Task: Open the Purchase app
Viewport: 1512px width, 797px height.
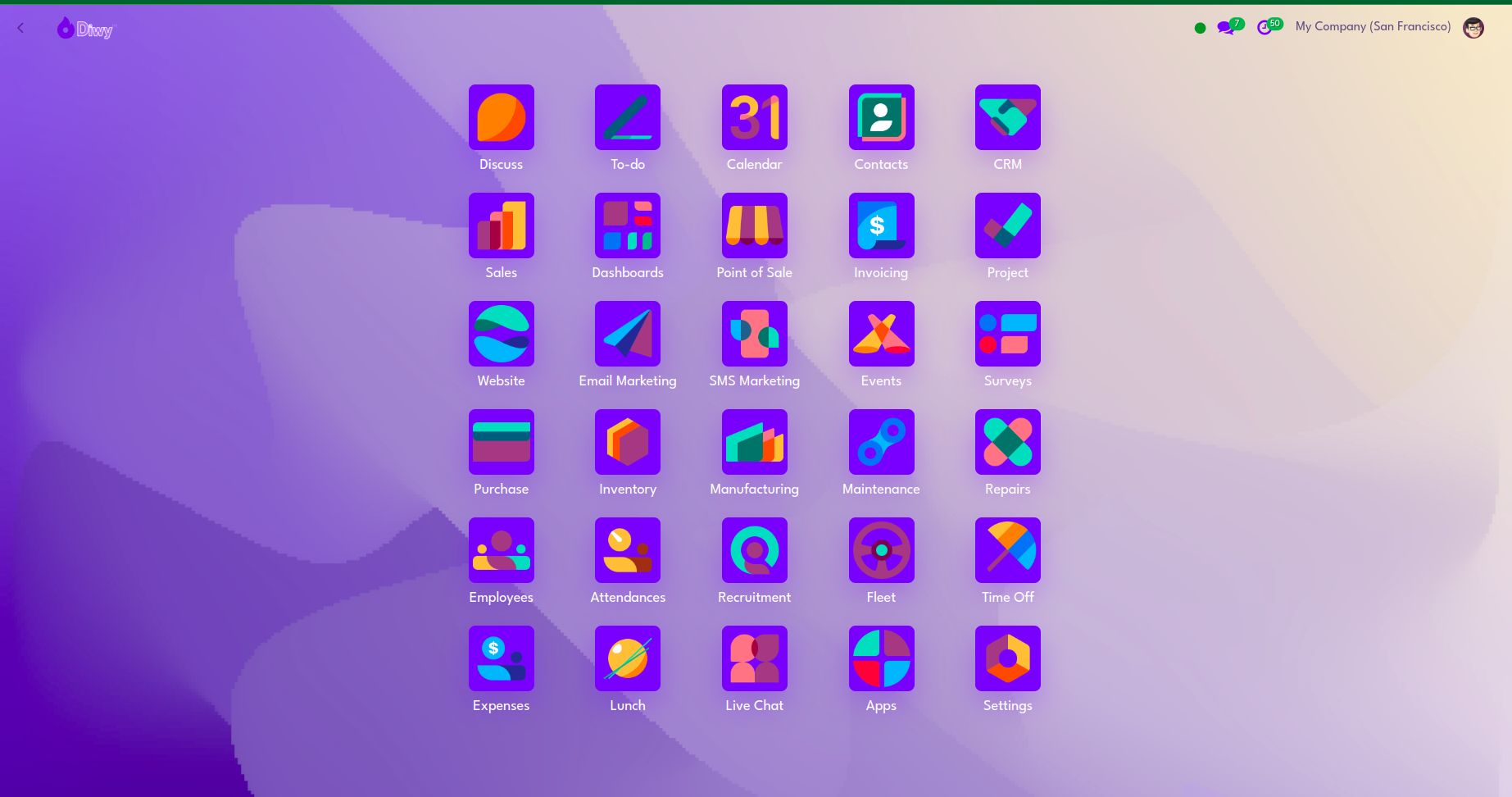Action: coord(502,442)
